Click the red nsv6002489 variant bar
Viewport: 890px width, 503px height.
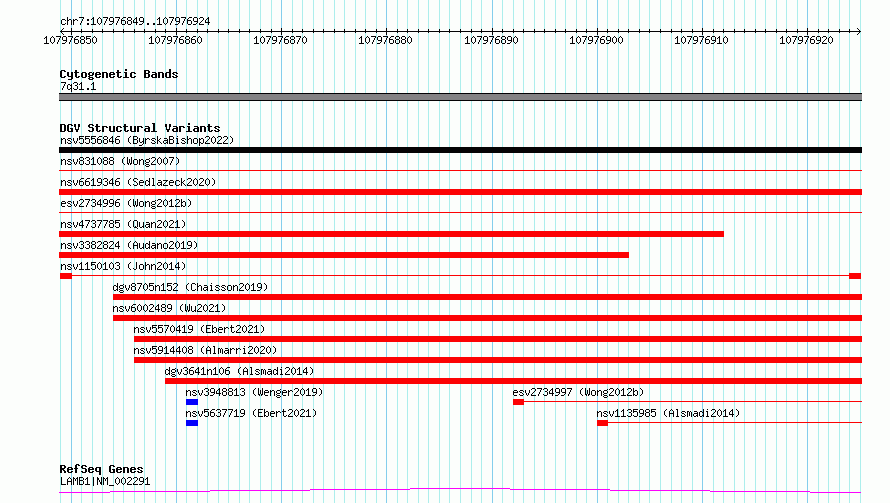488,318
